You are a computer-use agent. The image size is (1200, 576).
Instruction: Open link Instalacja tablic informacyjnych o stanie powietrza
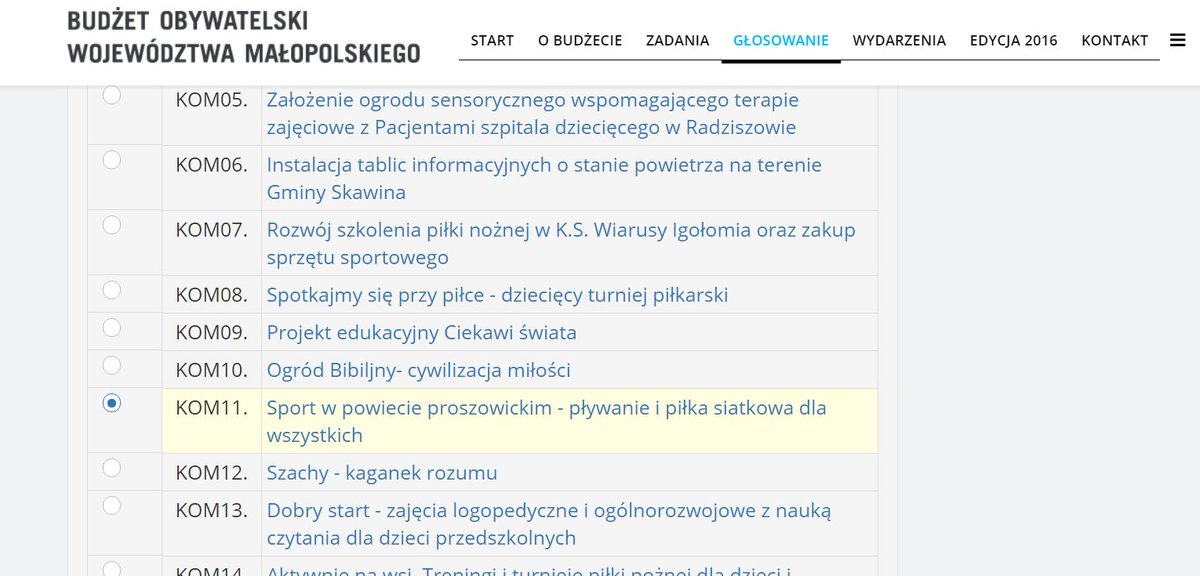pyautogui.click(x=544, y=178)
